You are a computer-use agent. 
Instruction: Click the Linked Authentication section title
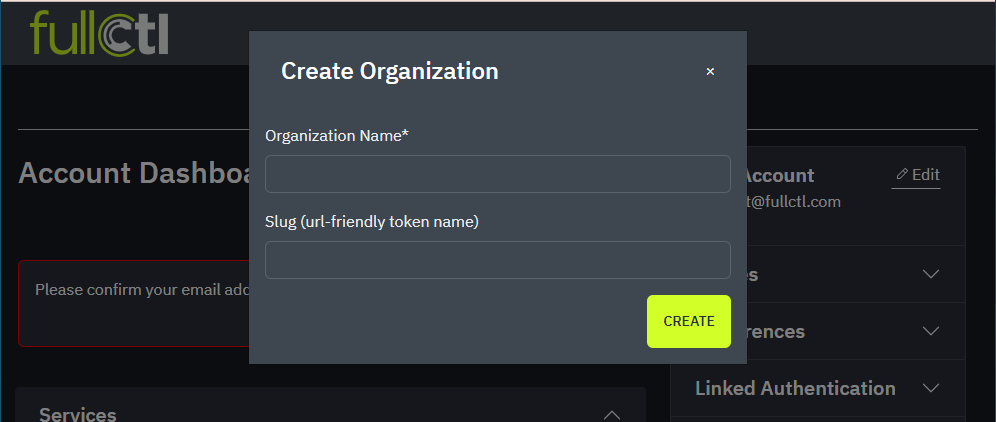[x=795, y=388]
